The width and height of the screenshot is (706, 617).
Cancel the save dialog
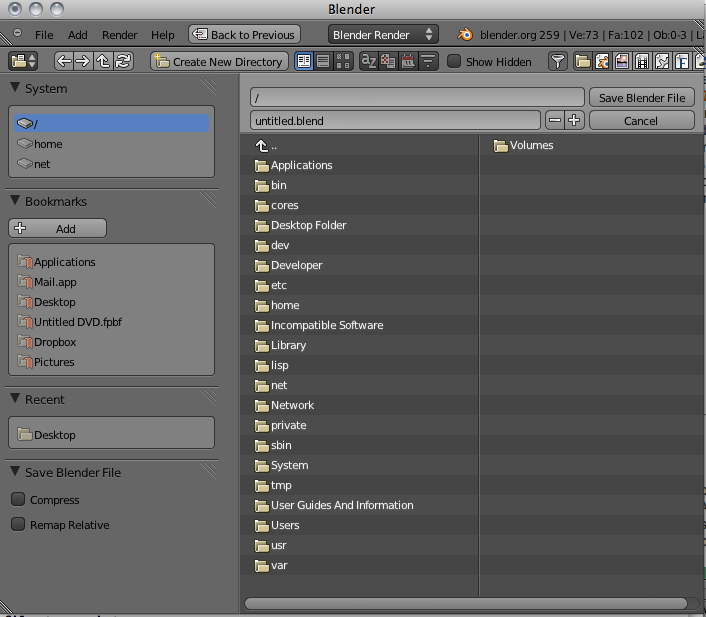tap(642, 120)
